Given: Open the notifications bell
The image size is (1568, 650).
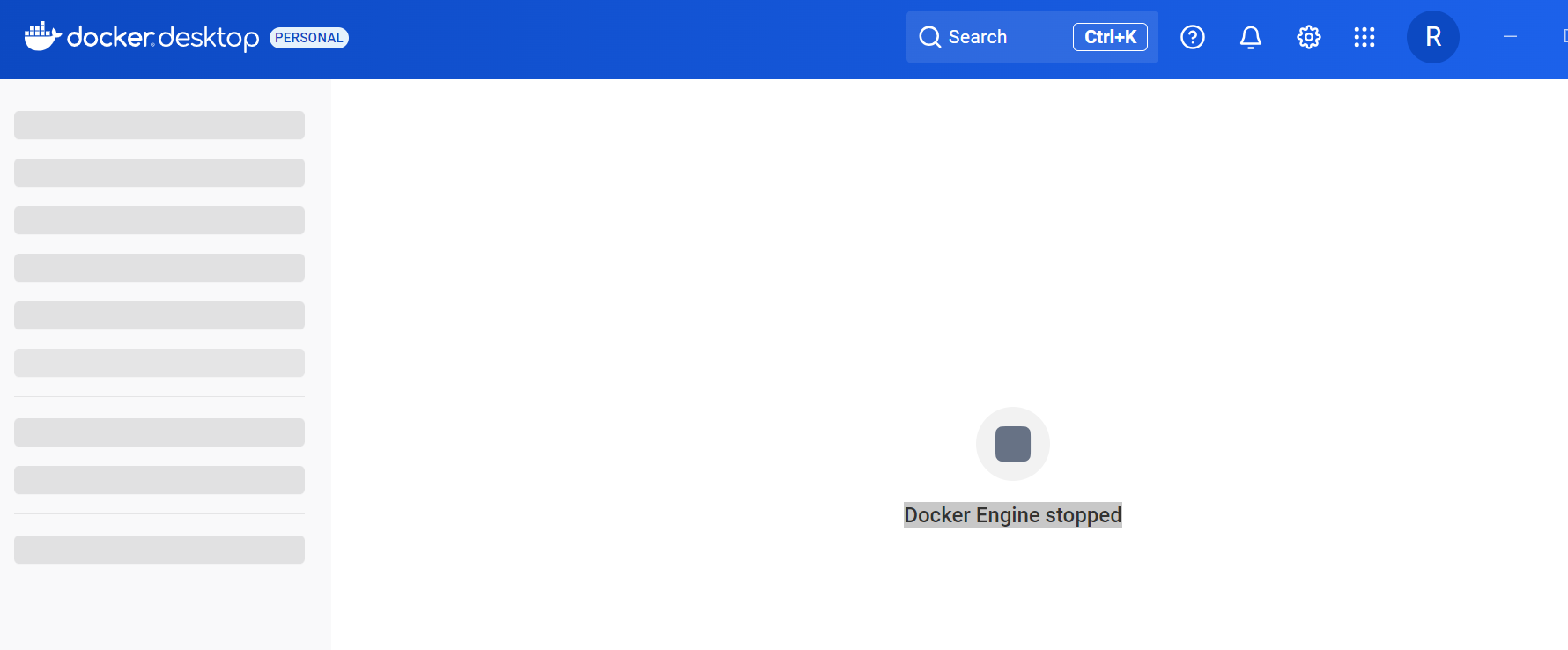Looking at the screenshot, I should pyautogui.click(x=1251, y=37).
